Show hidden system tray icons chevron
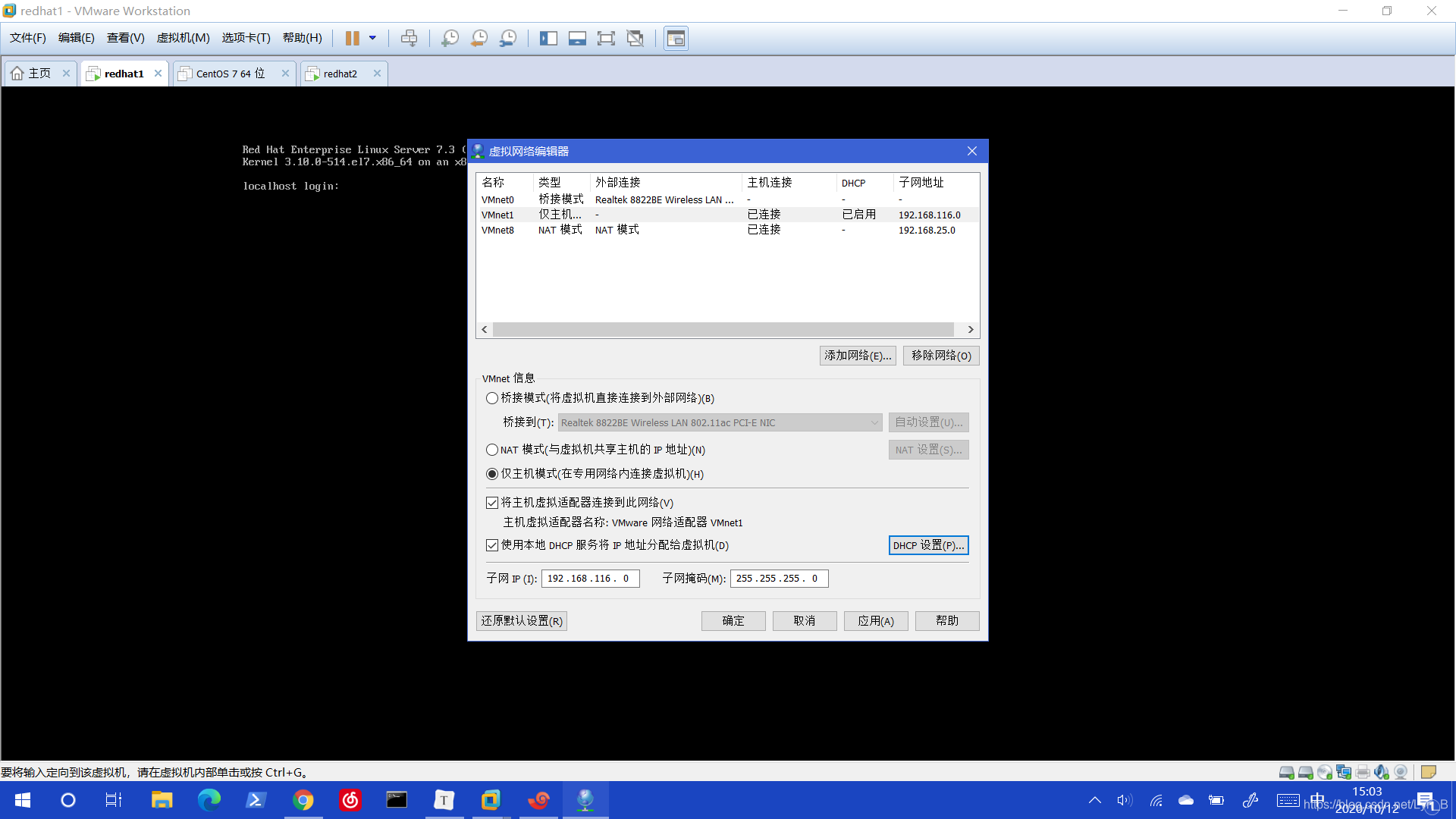The height and width of the screenshot is (819, 1456). click(1094, 800)
